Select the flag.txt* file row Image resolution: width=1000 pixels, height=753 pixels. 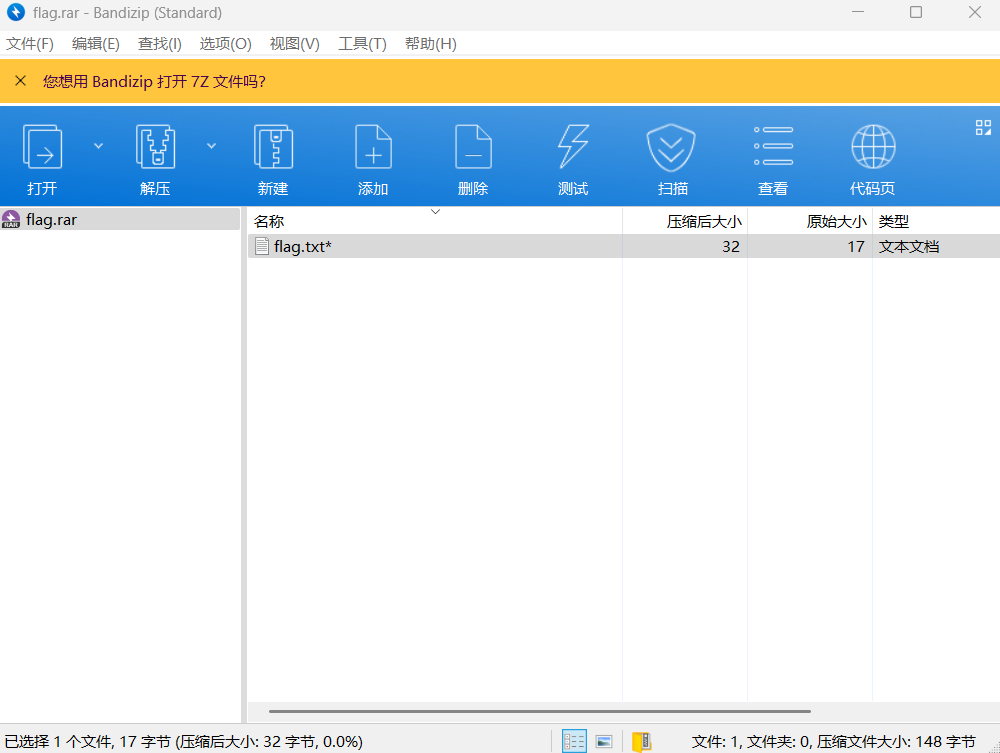(624, 247)
